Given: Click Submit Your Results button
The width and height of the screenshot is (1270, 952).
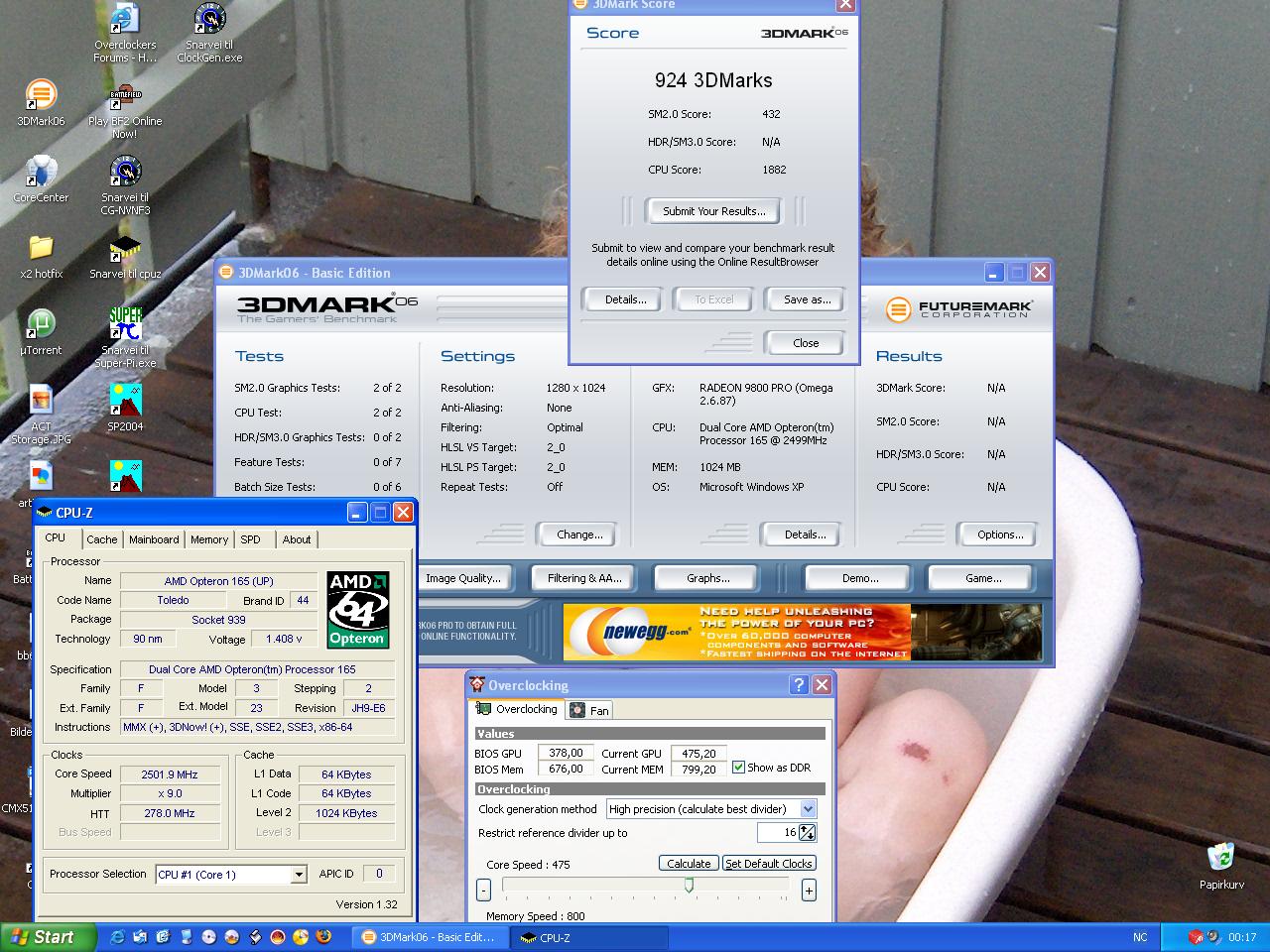Looking at the screenshot, I should (713, 211).
